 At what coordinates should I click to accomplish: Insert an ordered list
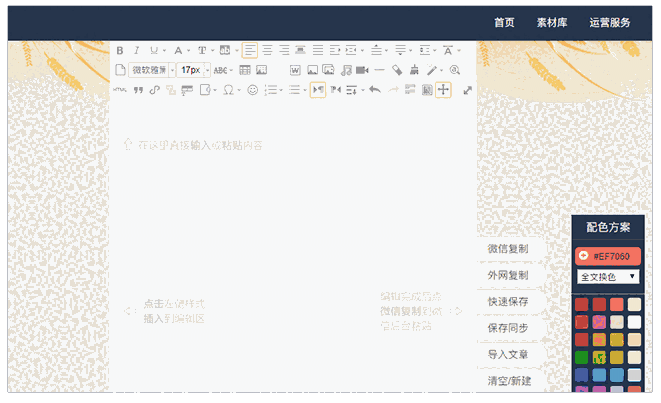click(270, 90)
